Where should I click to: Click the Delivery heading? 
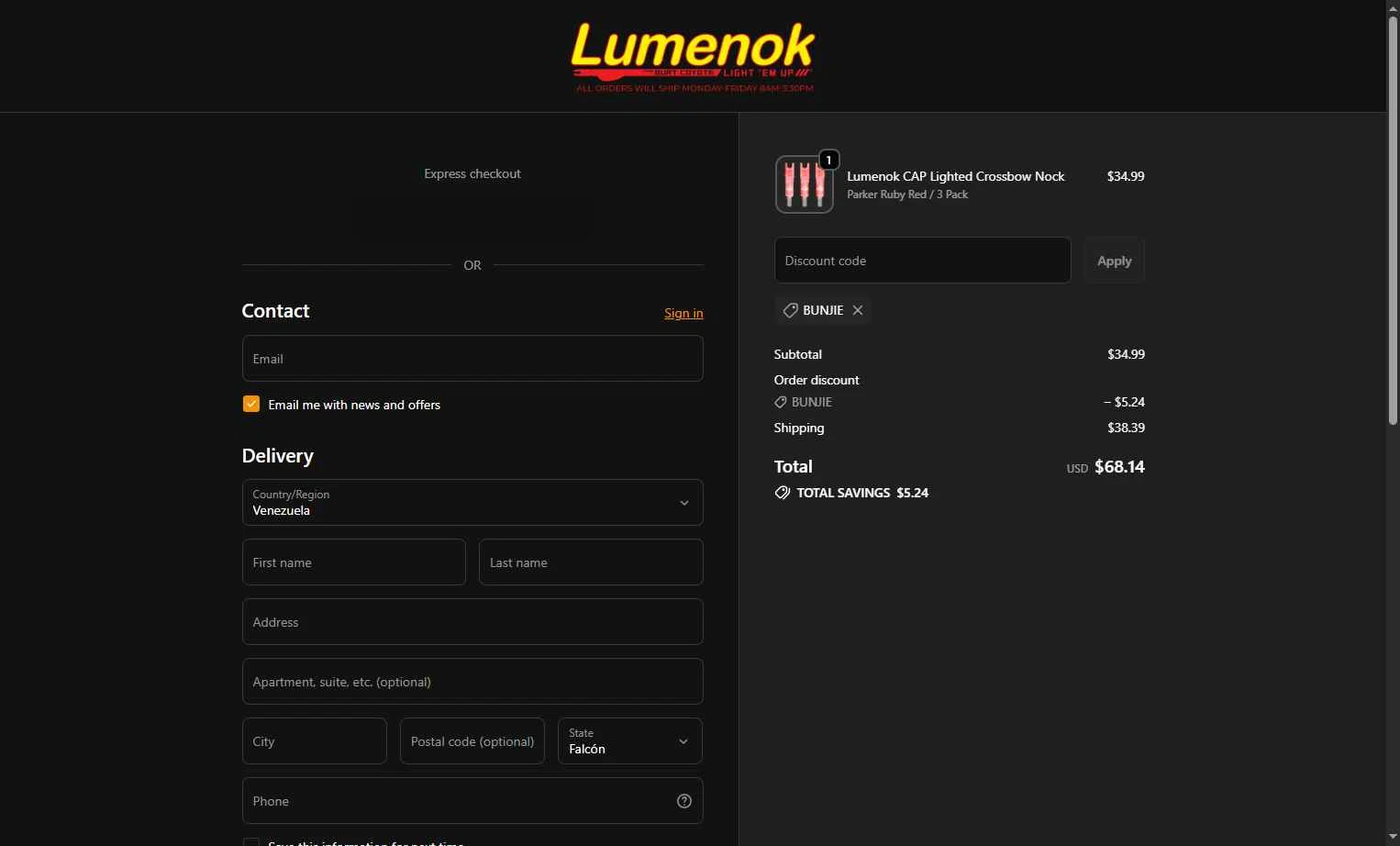(278, 456)
